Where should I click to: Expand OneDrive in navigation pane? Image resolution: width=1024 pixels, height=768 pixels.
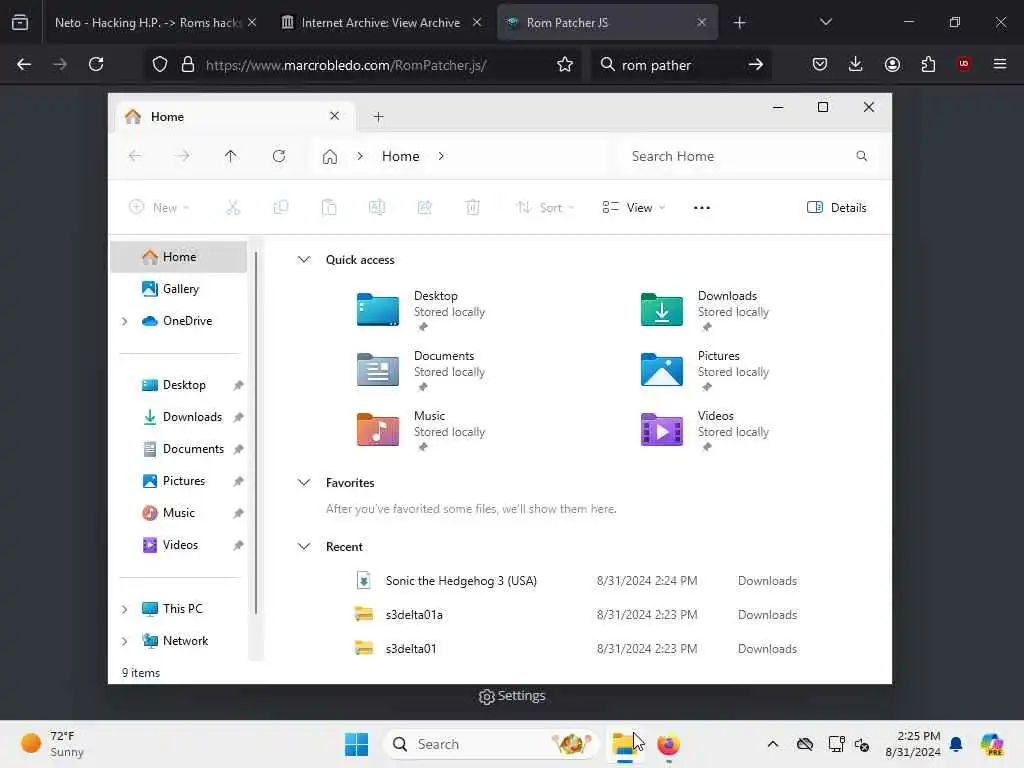click(125, 321)
